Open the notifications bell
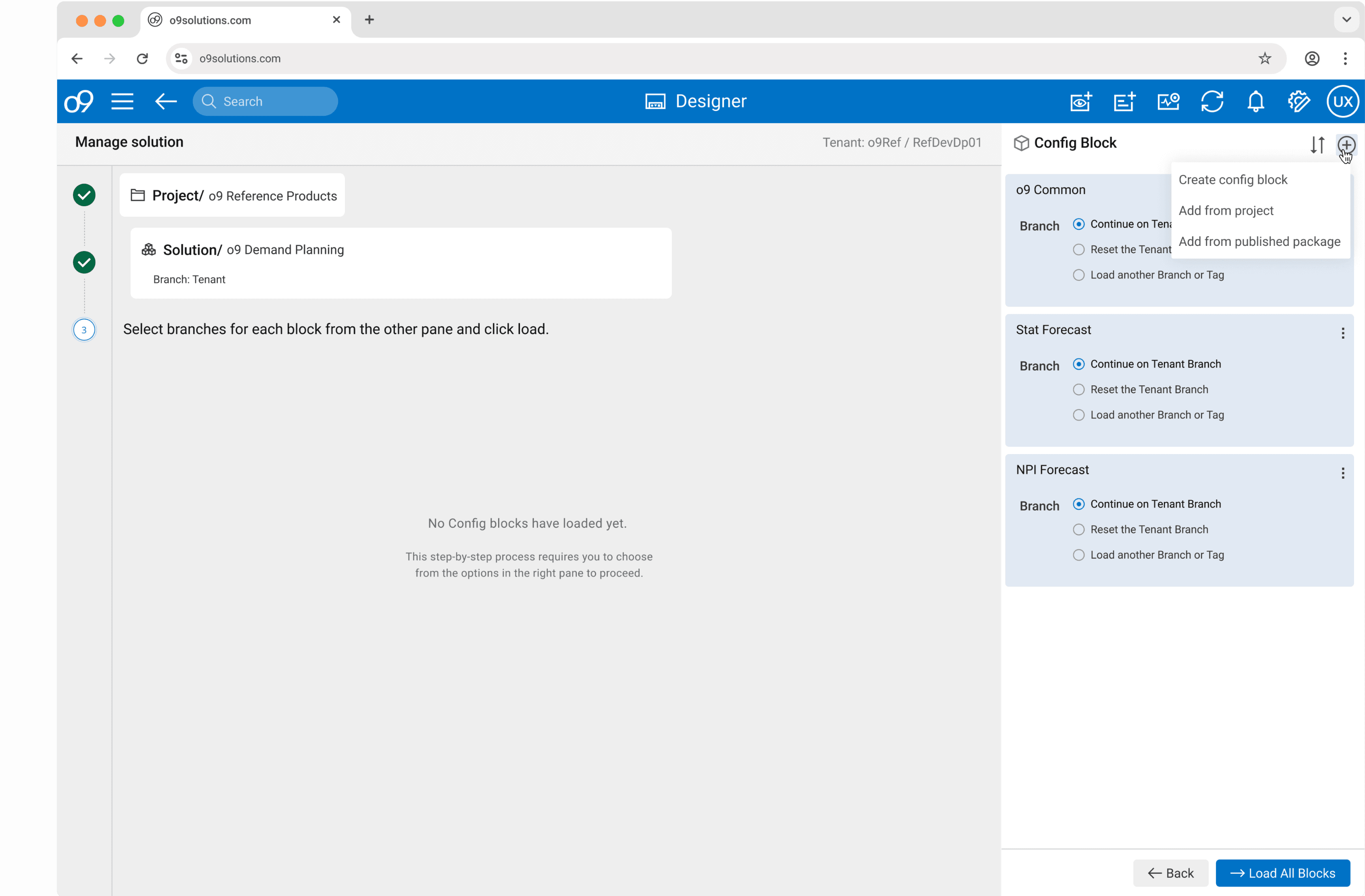The height and width of the screenshot is (896, 1365). coord(1256,101)
